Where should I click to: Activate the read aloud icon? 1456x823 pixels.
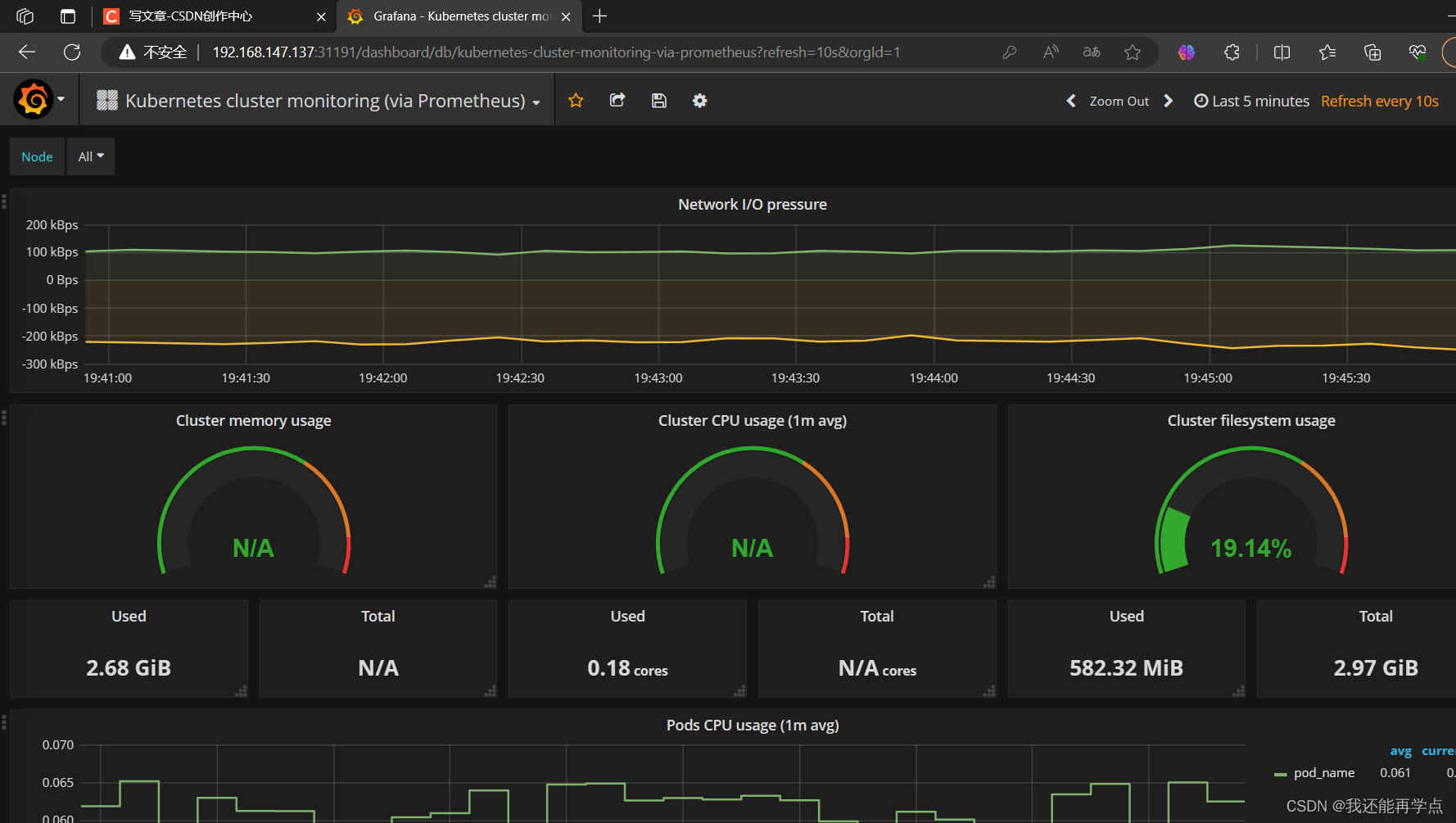1051,52
